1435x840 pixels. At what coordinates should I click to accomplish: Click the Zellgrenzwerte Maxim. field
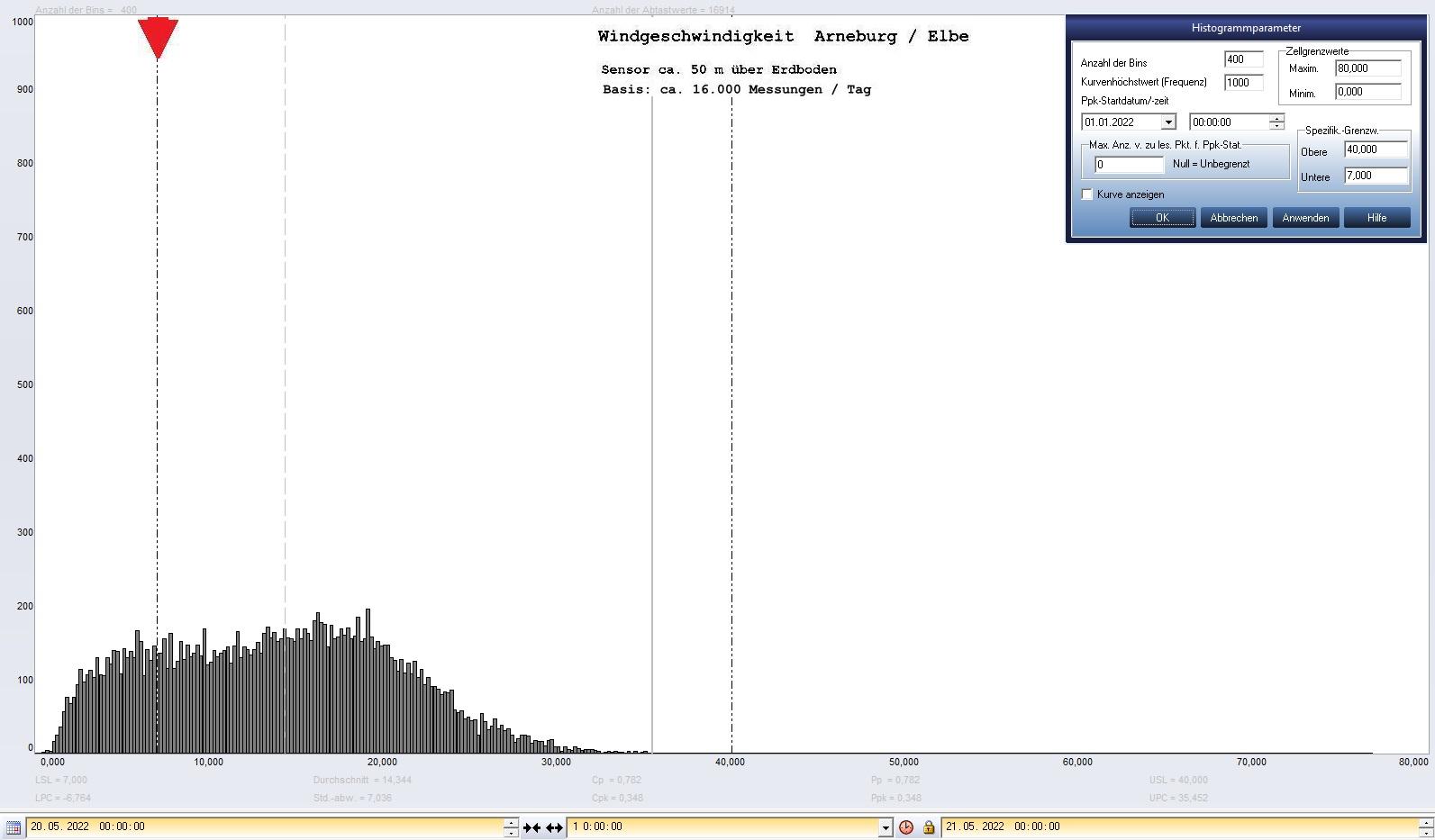coord(1367,68)
